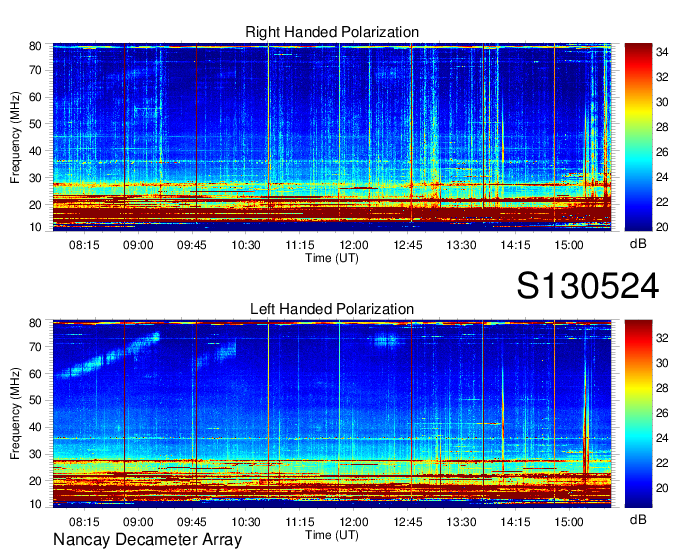The height and width of the screenshot is (552, 680).
Task: Click the "10:30" tick on the top plot
Action: coord(246,245)
